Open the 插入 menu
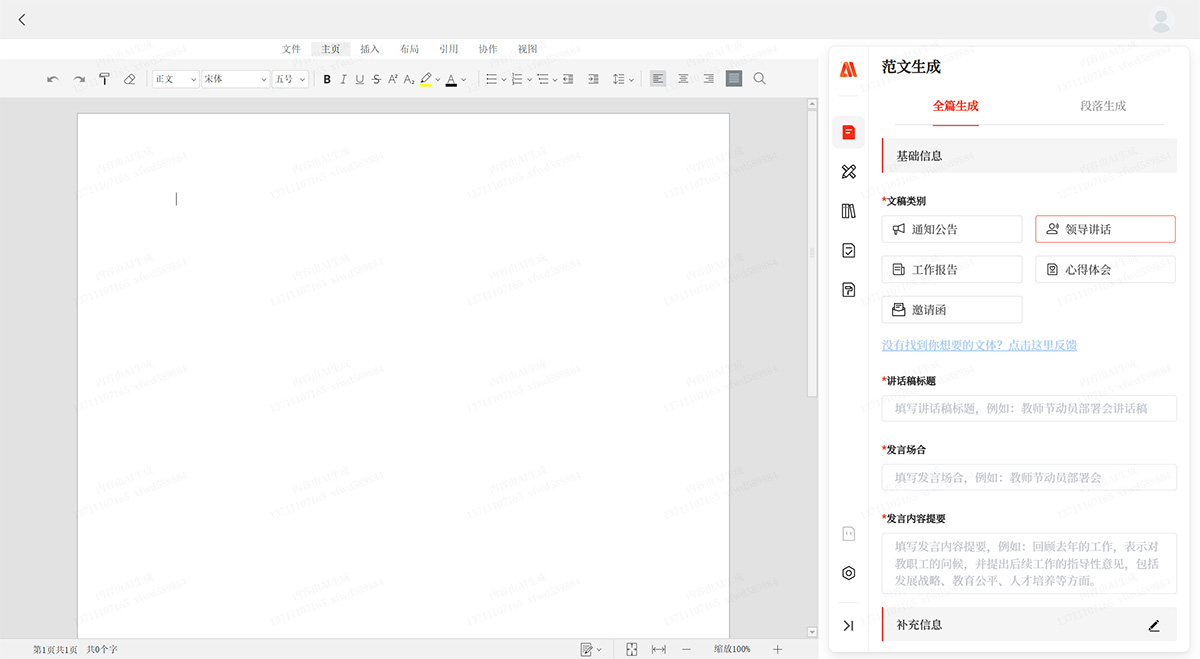Screen dimensions: 1200x659 (x=370, y=49)
